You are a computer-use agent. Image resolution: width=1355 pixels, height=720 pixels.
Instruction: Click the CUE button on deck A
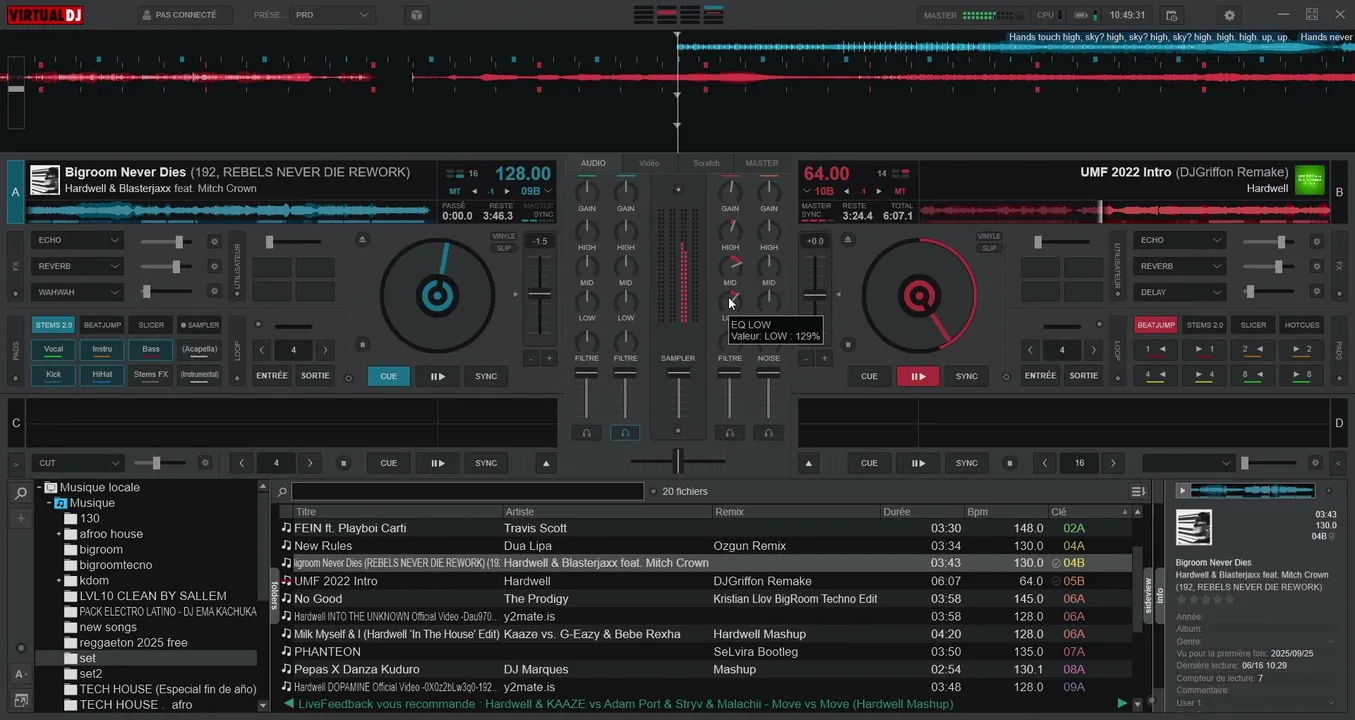click(389, 376)
